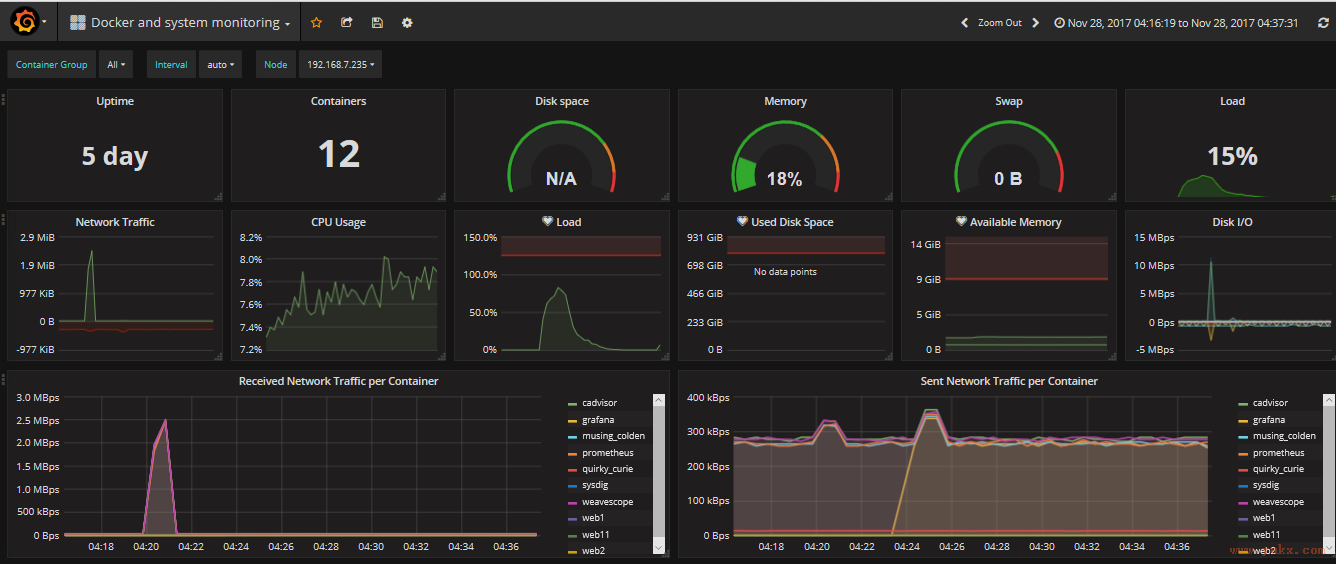Image resolution: width=1336 pixels, height=564 pixels.
Task: Open color picker for weavescope in Received legend
Action: click(572, 503)
